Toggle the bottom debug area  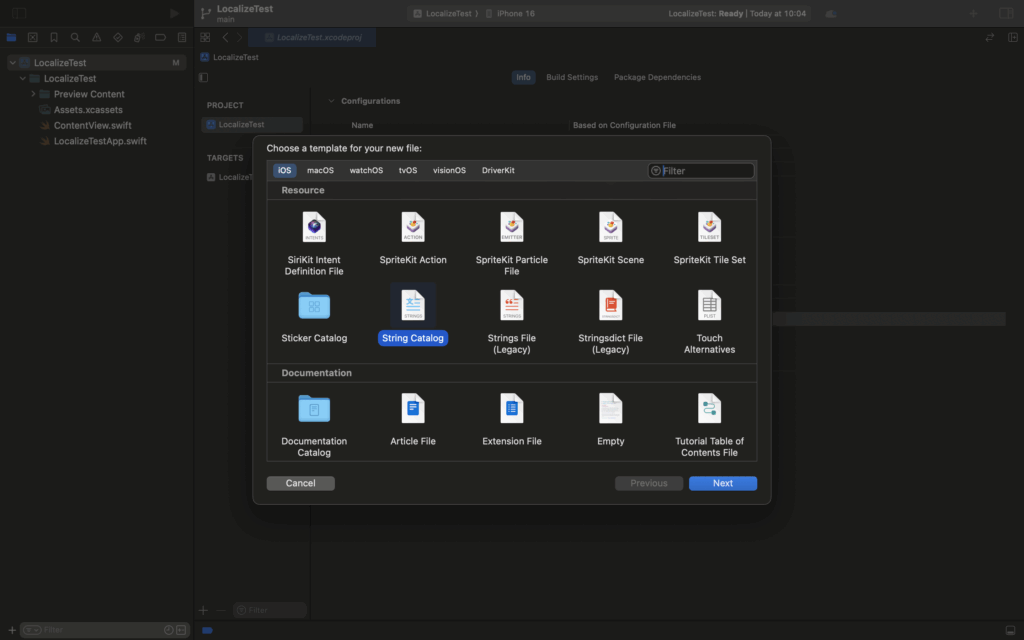click(x=1010, y=630)
